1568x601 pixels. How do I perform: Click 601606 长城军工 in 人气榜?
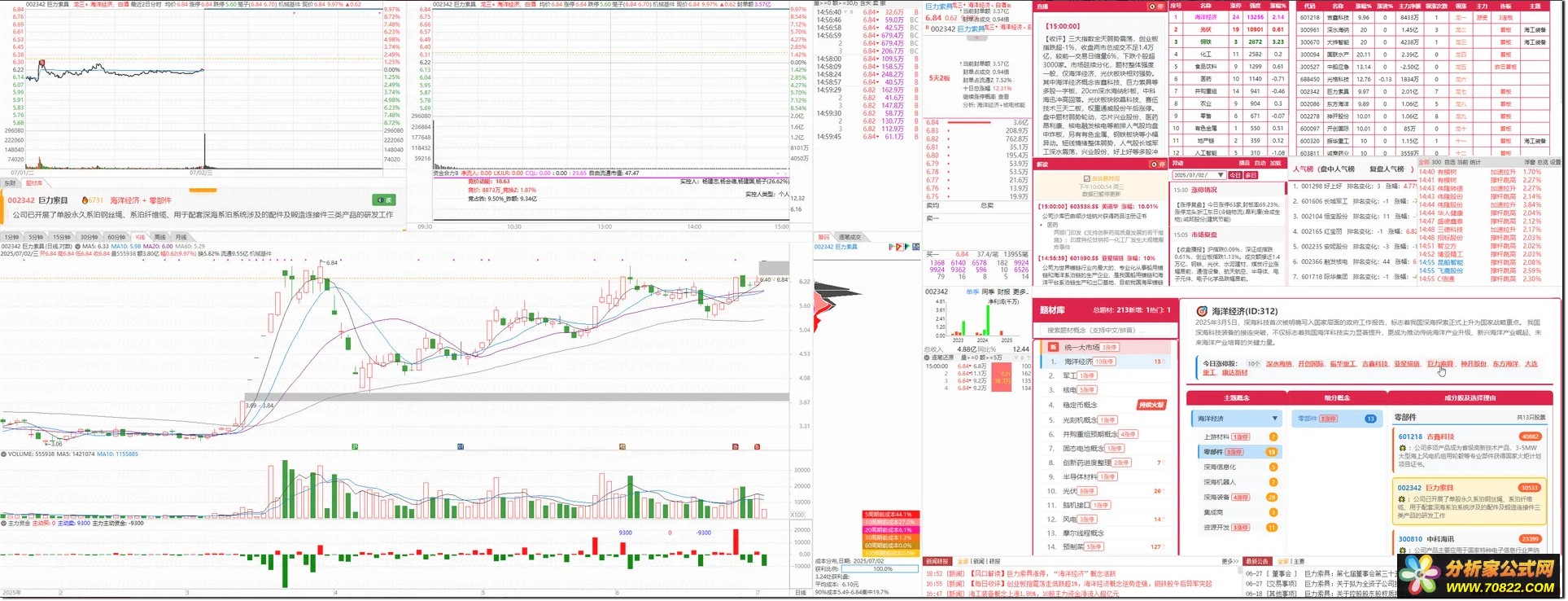pos(1354,201)
